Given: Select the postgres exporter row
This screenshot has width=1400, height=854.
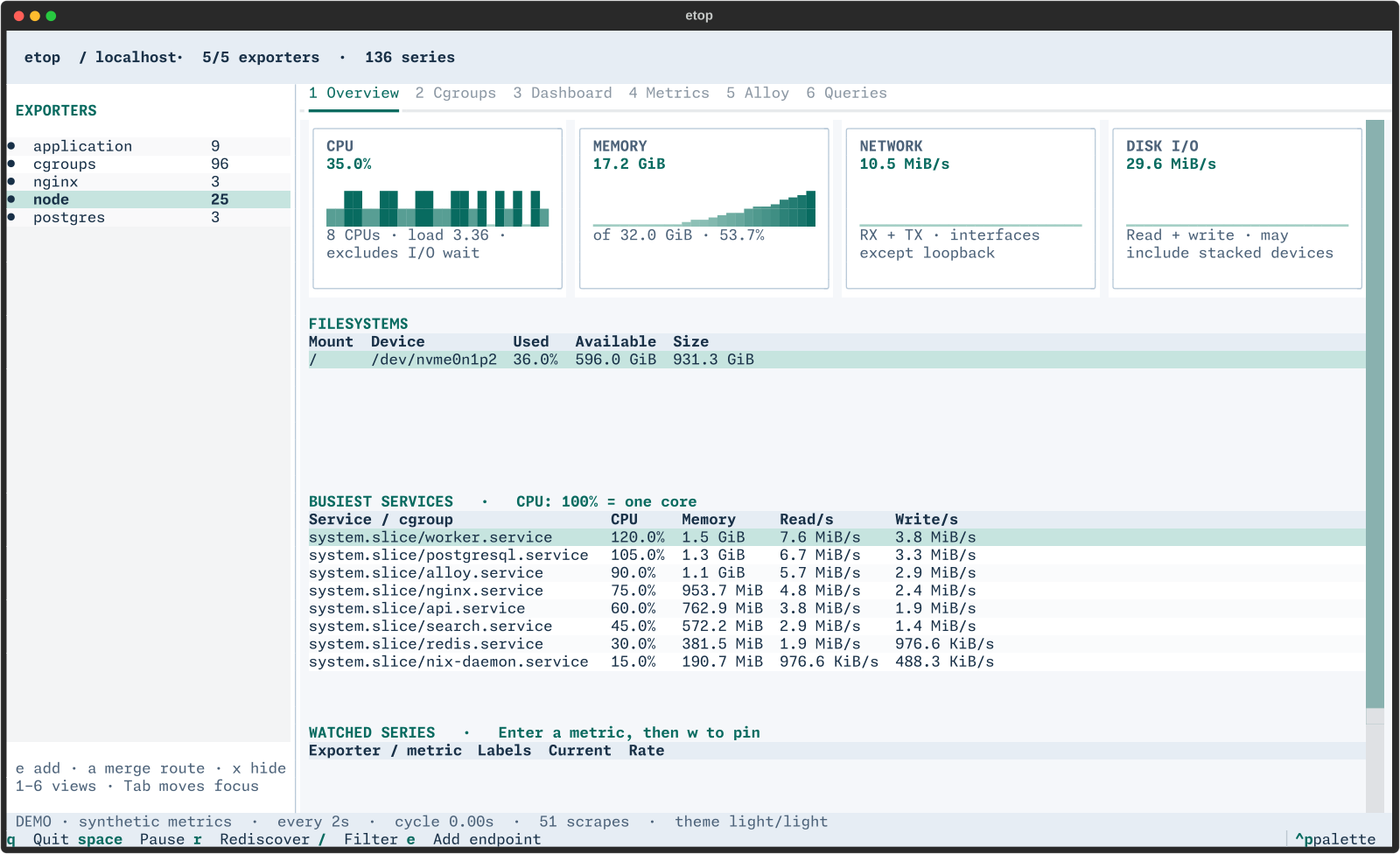Looking at the screenshot, I should pyautogui.click(x=149, y=218).
